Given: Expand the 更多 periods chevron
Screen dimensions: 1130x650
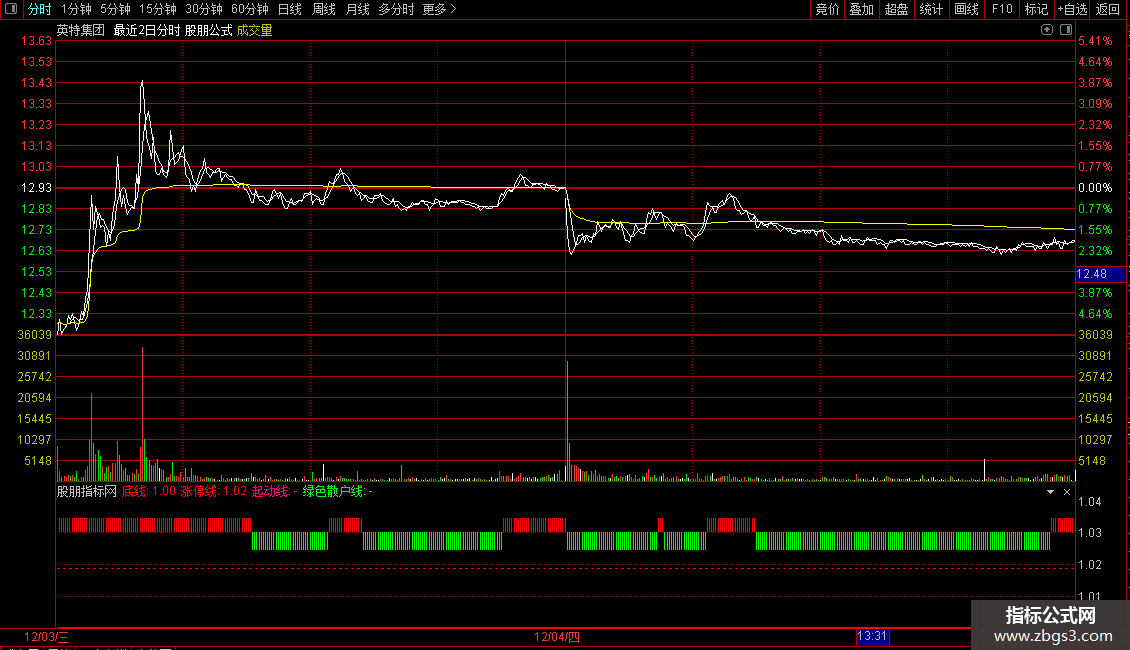Looking at the screenshot, I should click(453, 9).
